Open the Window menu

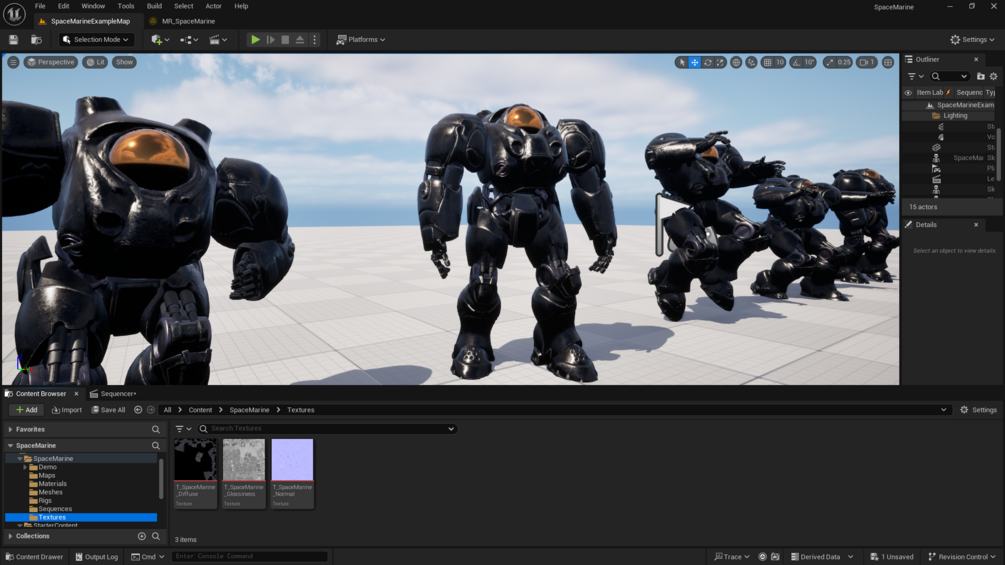(x=93, y=6)
